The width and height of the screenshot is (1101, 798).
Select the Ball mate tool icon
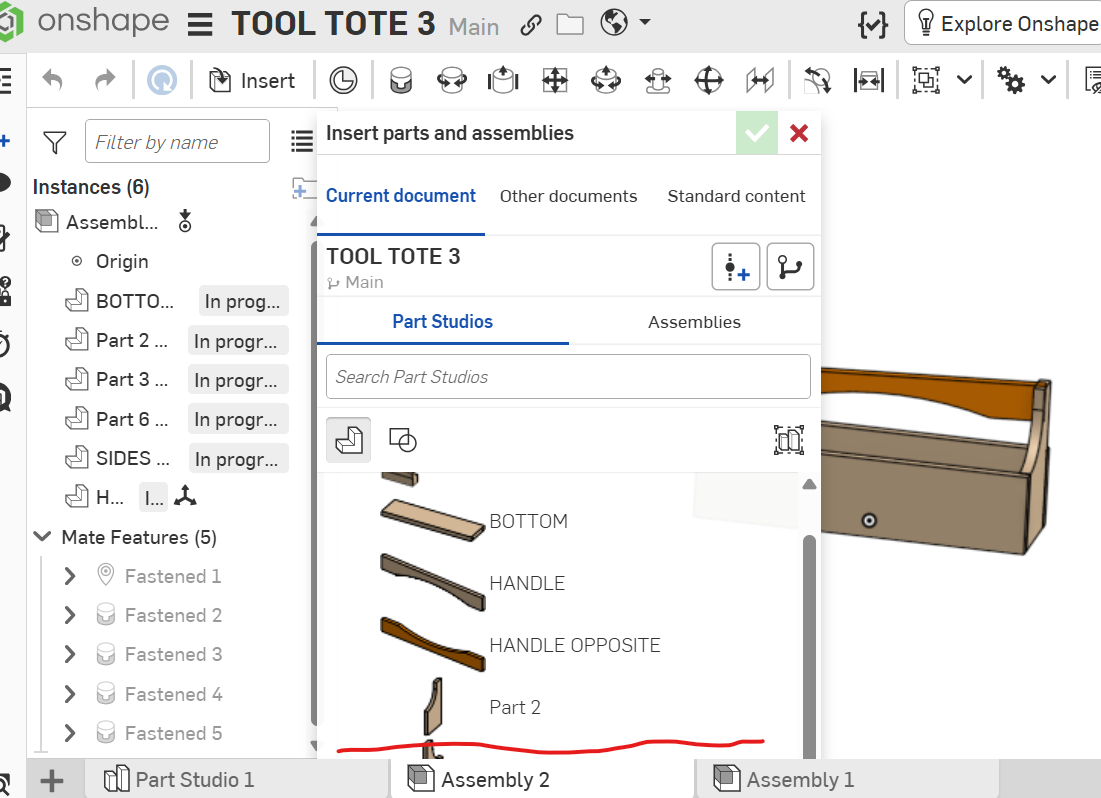click(x=709, y=81)
